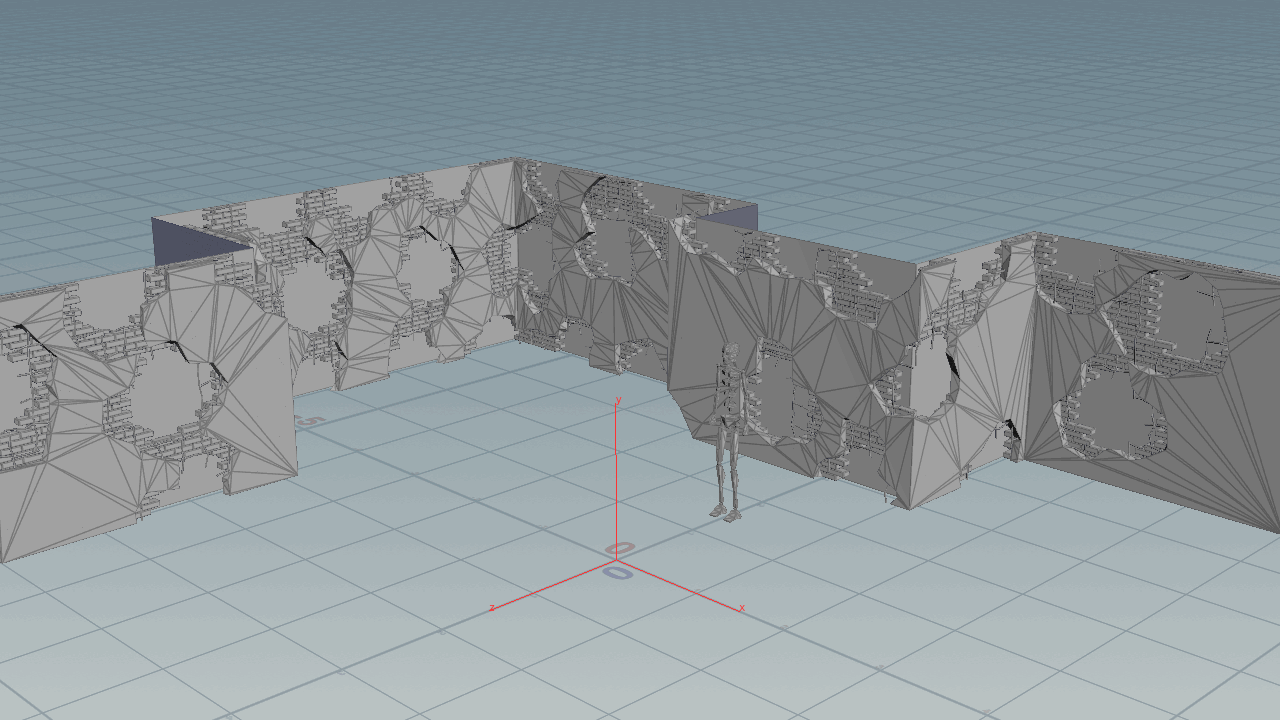The height and width of the screenshot is (720, 1280).
Task: Click the blue number 0 grid marker at origin
Action: coord(618,573)
